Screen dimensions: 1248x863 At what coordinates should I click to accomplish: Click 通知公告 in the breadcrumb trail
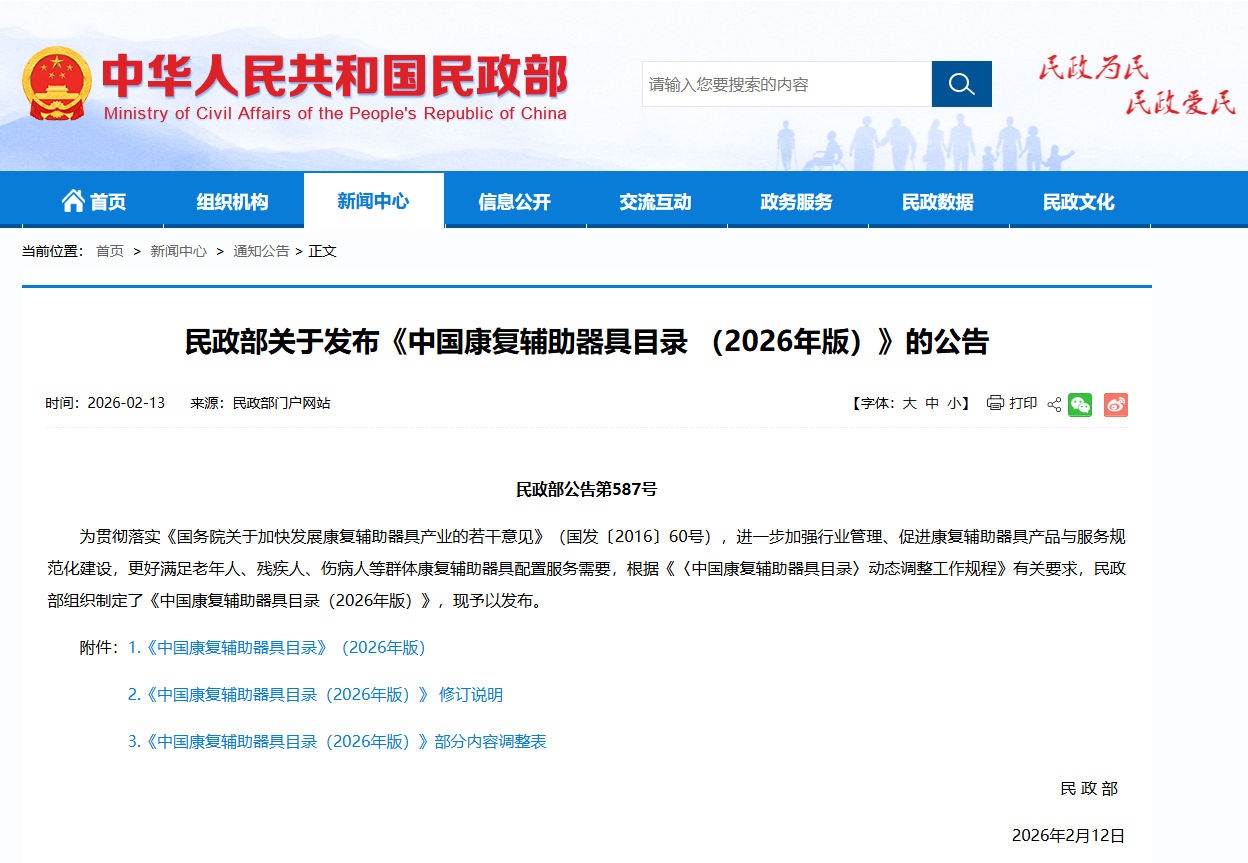click(261, 251)
